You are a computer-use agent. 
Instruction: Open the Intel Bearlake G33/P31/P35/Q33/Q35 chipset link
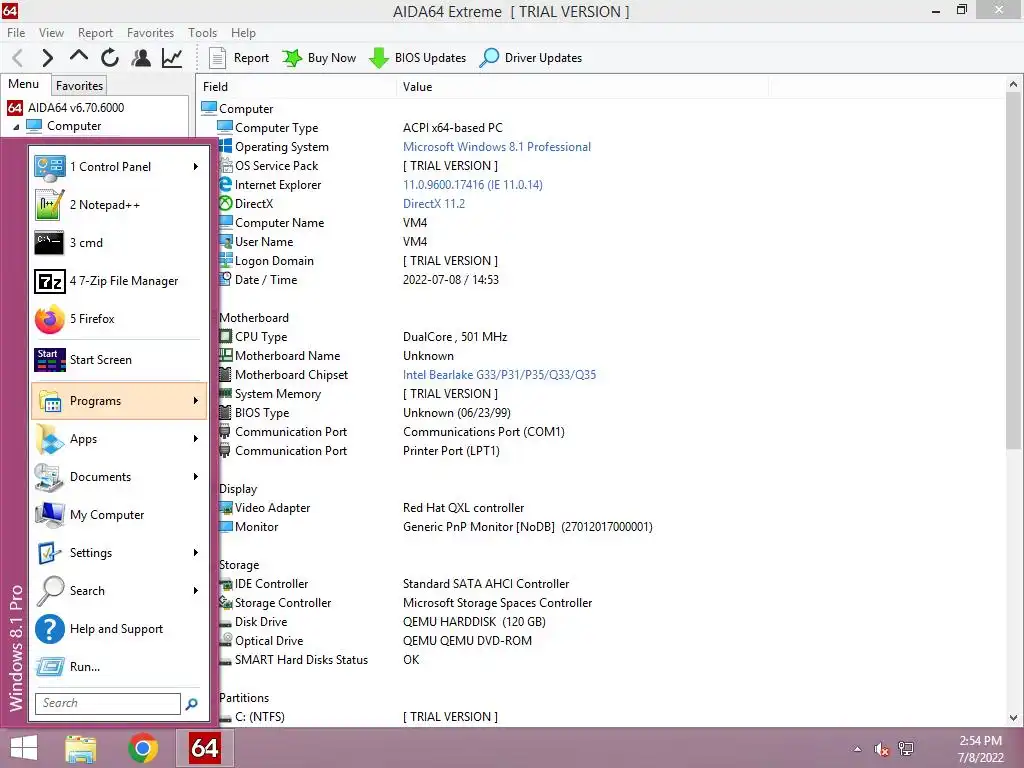pos(499,375)
